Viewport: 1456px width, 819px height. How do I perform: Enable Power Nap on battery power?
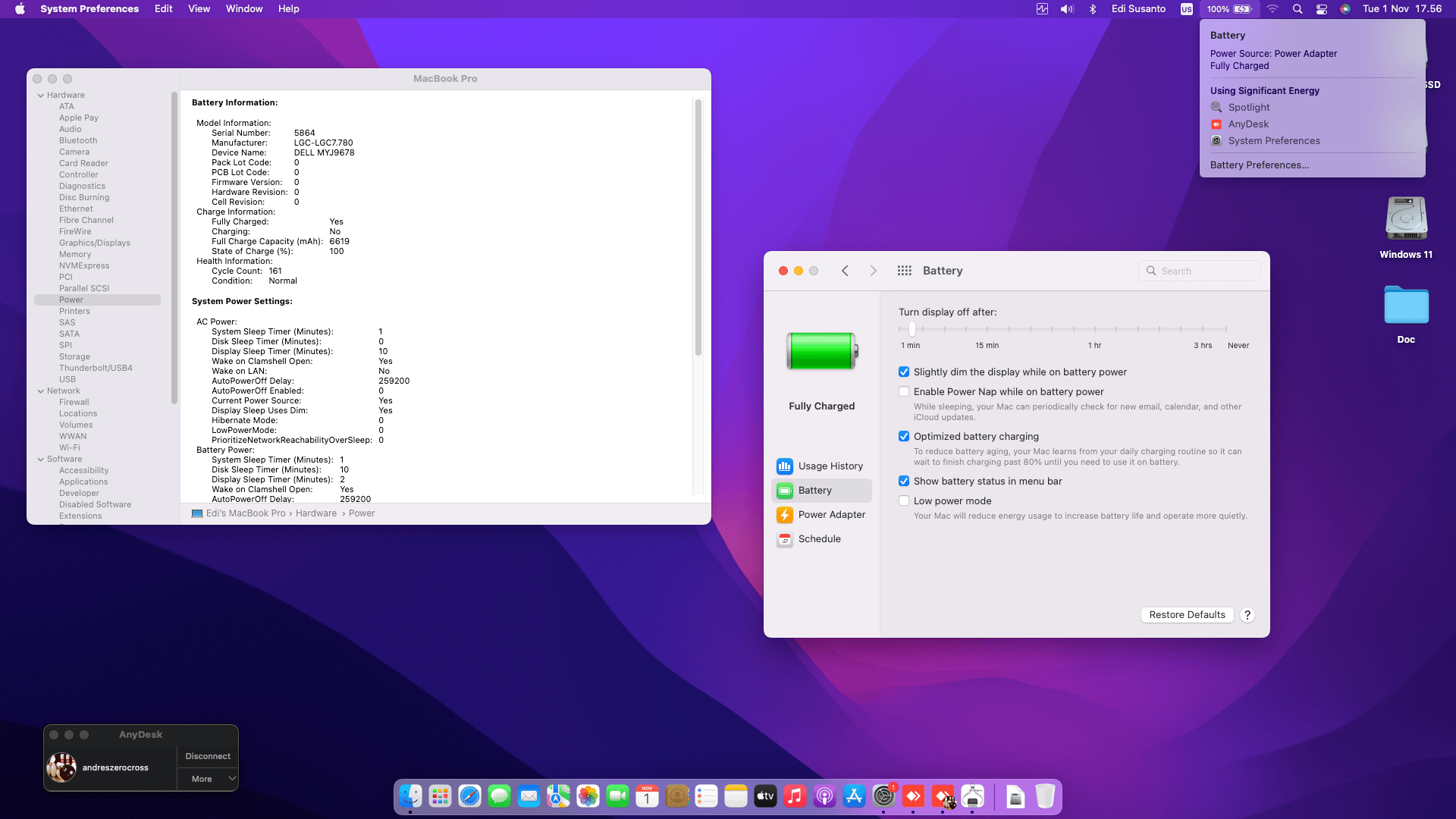click(x=904, y=392)
